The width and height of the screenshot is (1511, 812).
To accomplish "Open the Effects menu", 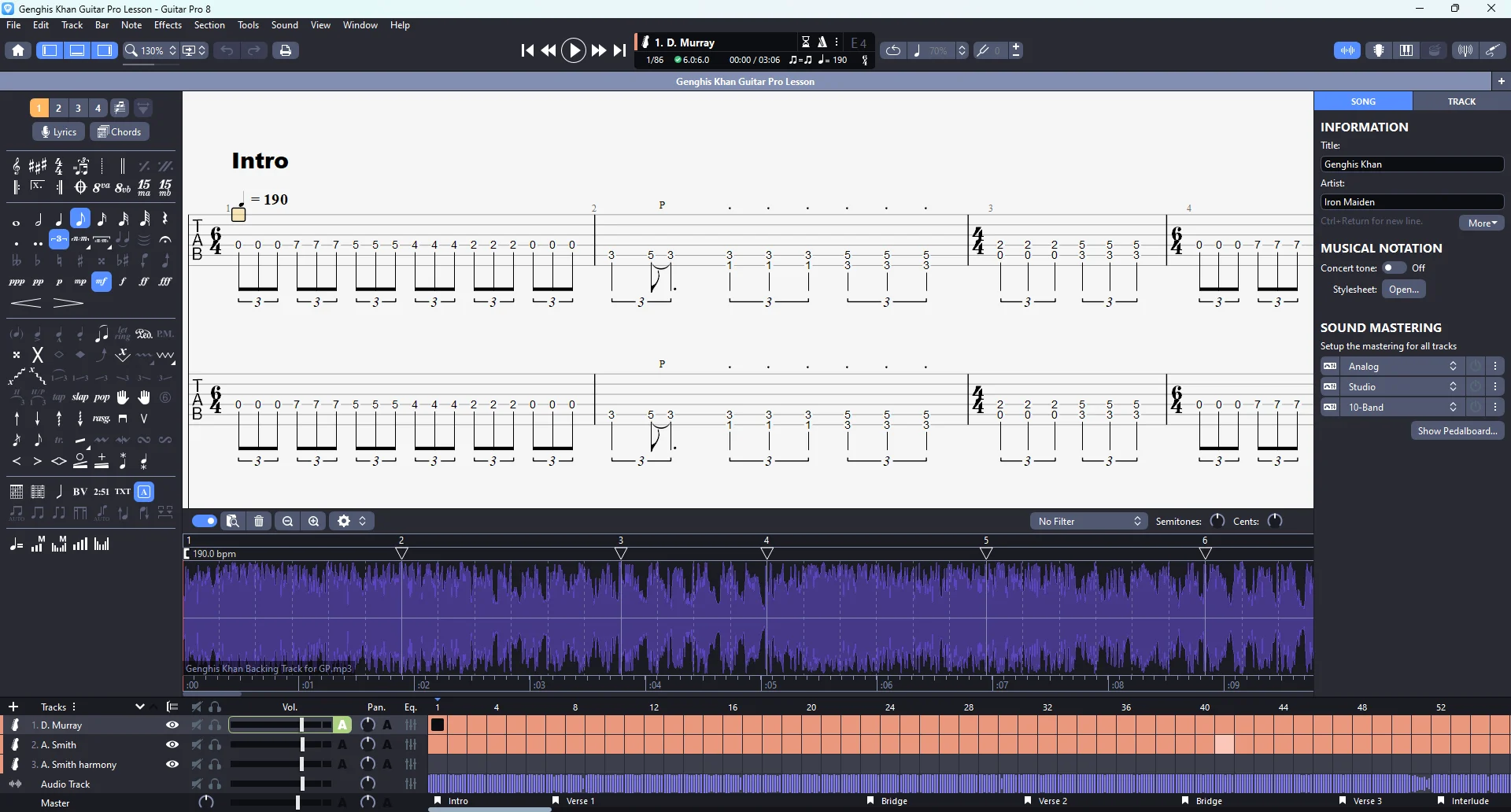I will [168, 25].
